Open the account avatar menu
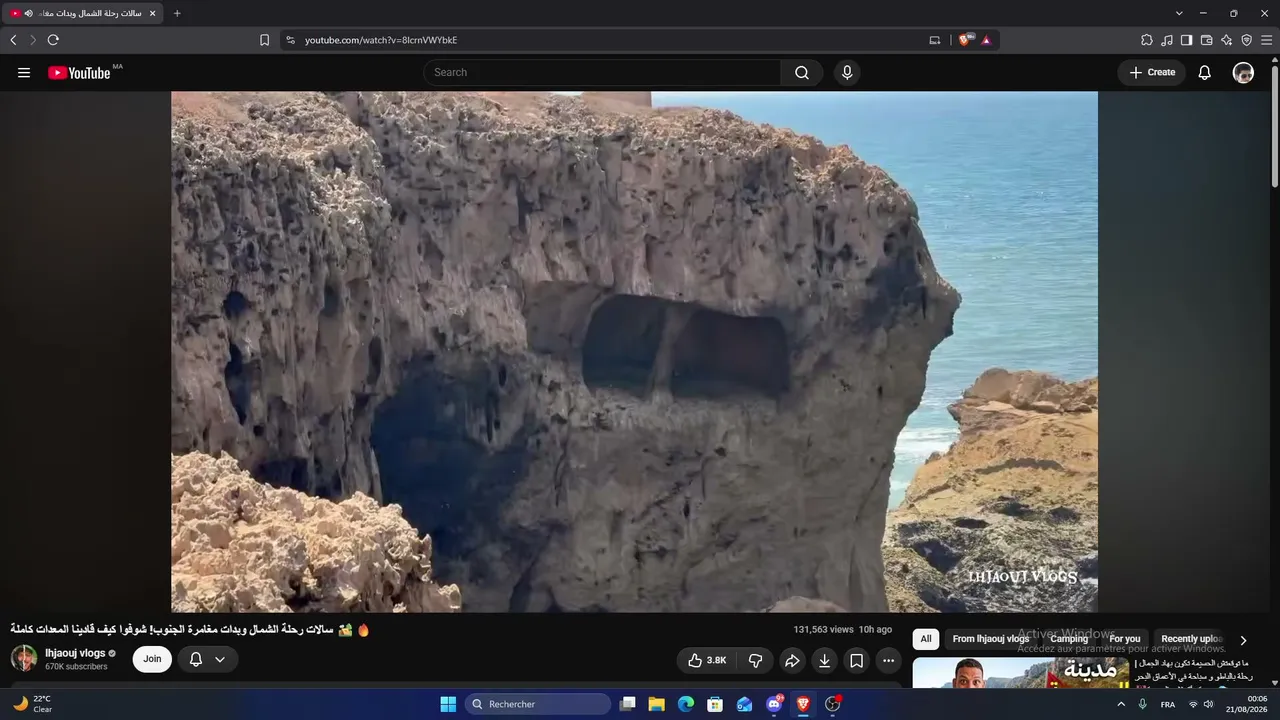1280x720 pixels. pyautogui.click(x=1243, y=72)
